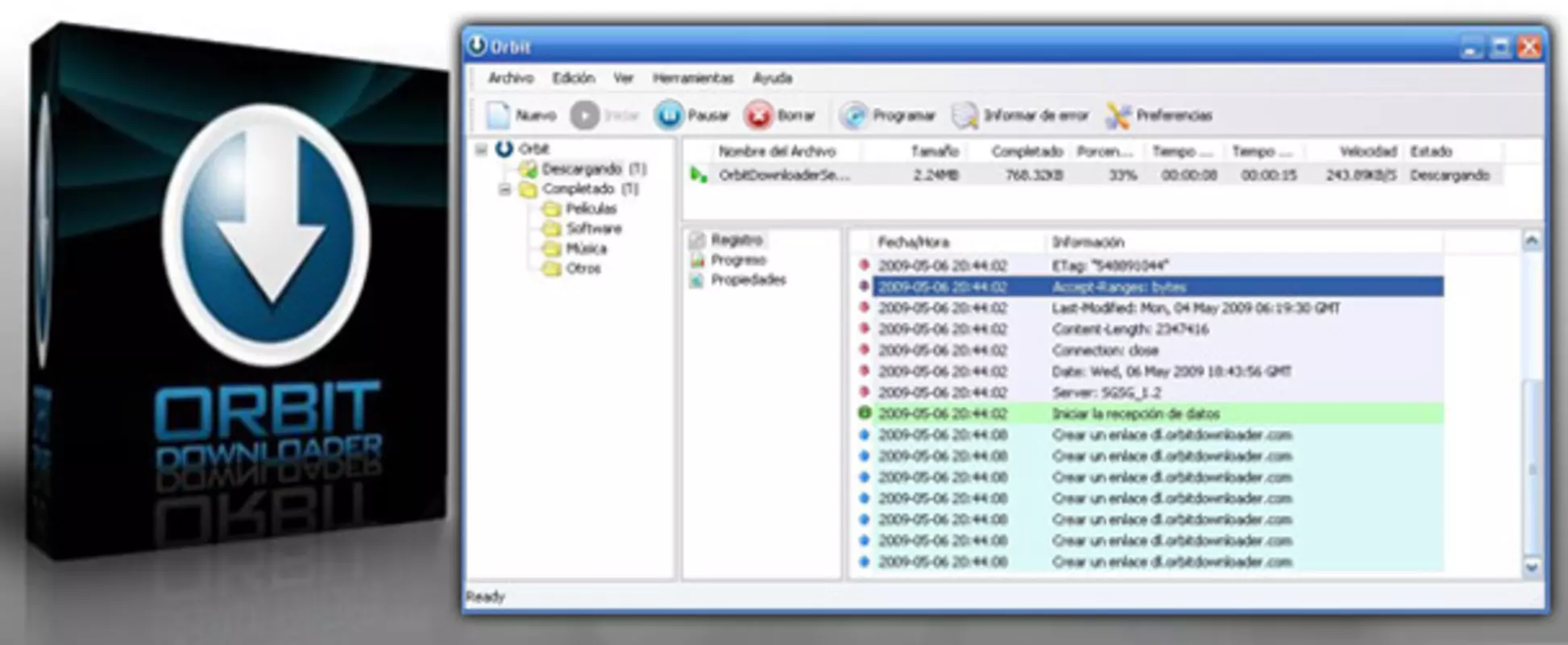Open the Archivo menu

pos(511,78)
